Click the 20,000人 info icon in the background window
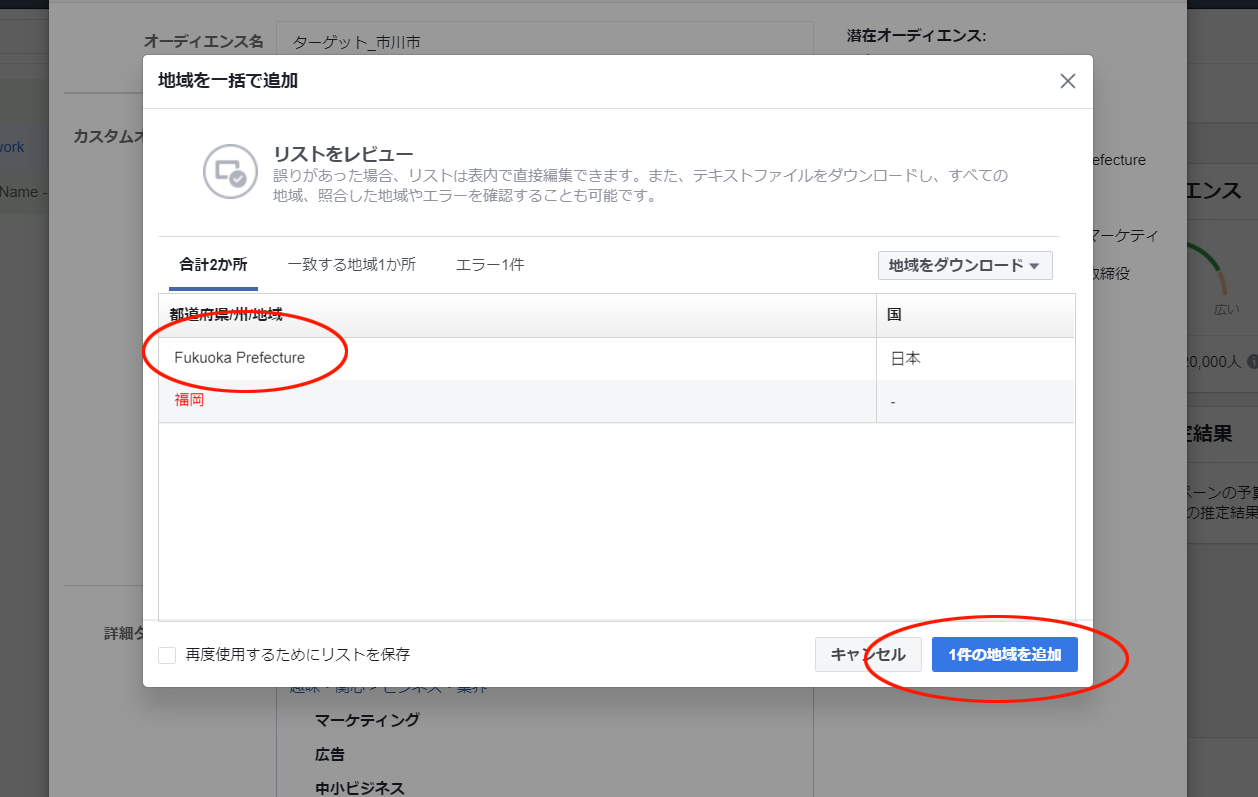Screen dimensions: 1258x797 pyautogui.click(x=1252, y=362)
